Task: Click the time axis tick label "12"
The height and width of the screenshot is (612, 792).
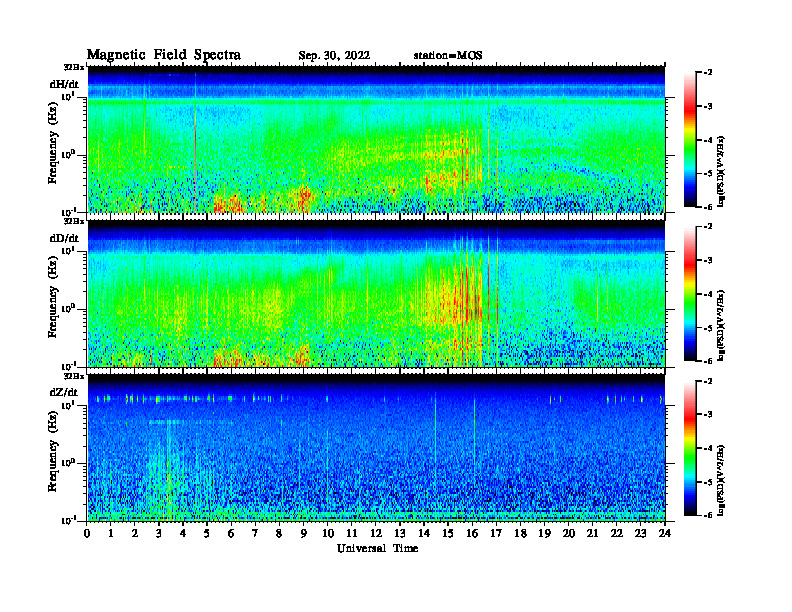Action: pyautogui.click(x=376, y=533)
